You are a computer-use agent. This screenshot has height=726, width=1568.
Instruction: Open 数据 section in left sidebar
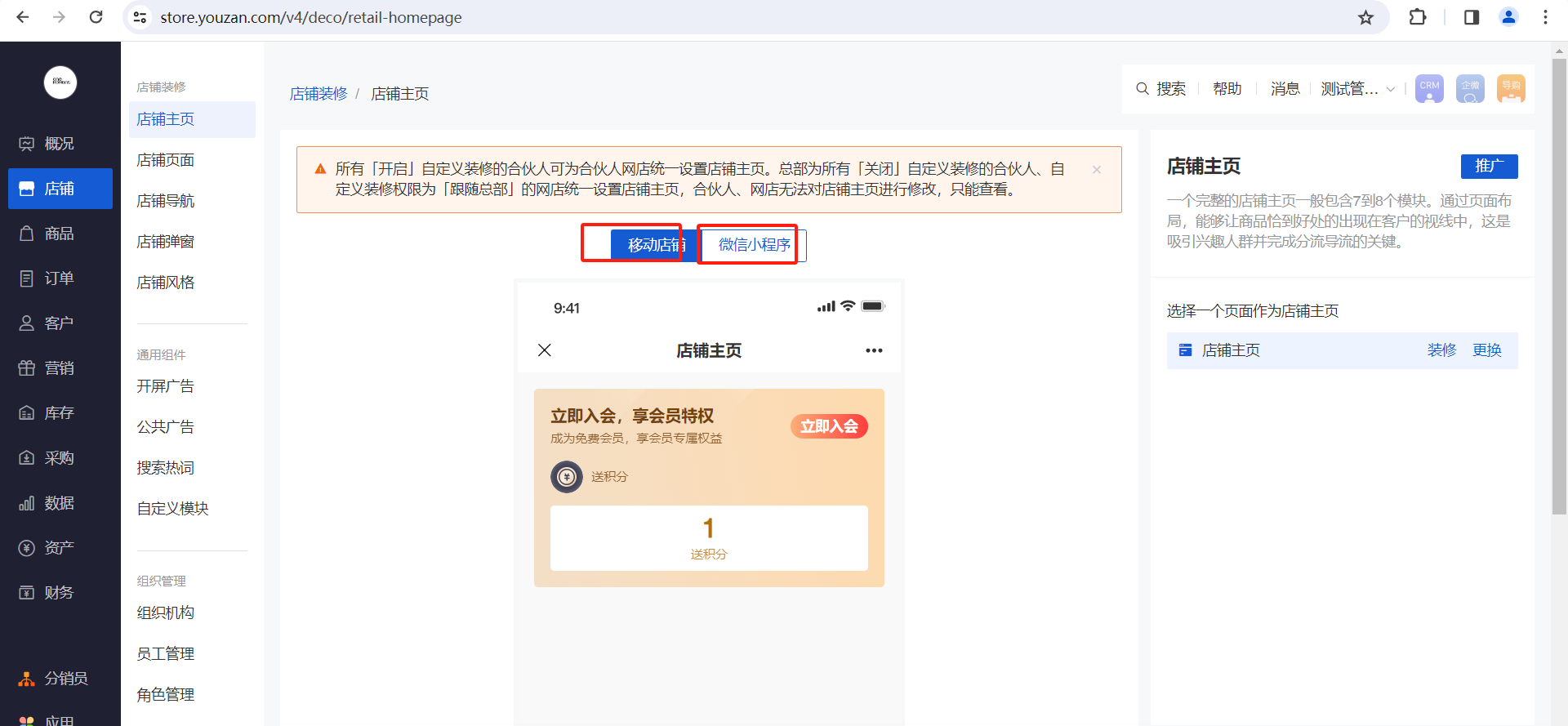pyautogui.click(x=59, y=503)
